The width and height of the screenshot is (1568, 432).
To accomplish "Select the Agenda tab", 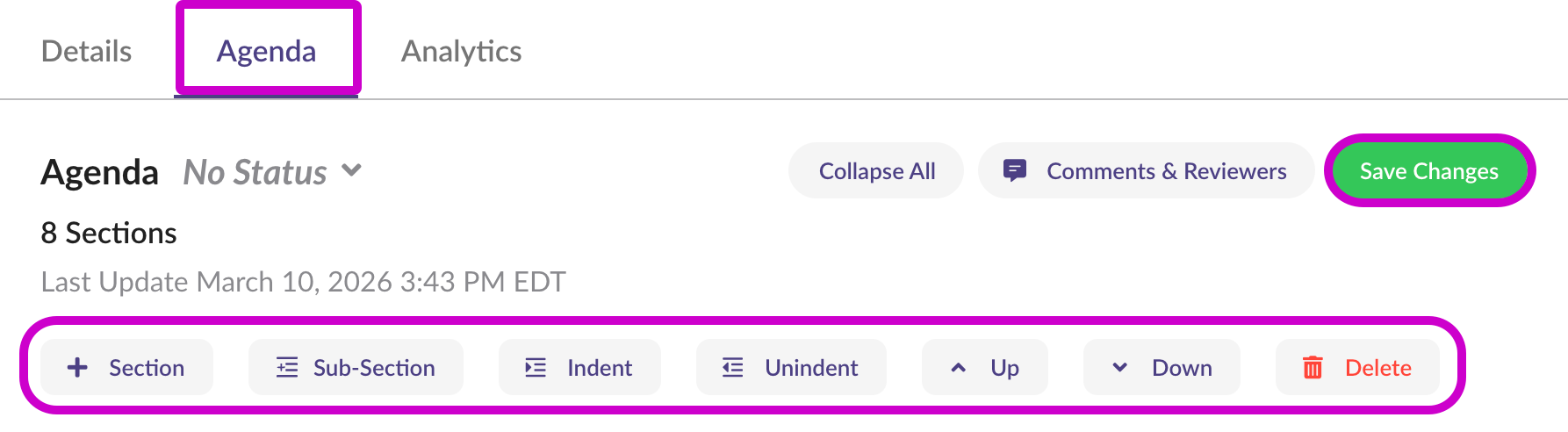I will (266, 52).
